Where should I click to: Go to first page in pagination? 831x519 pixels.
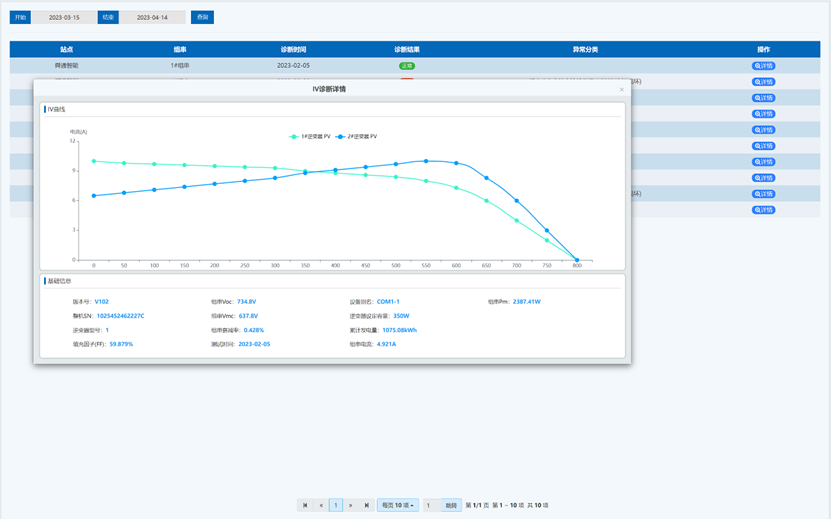[305, 506]
